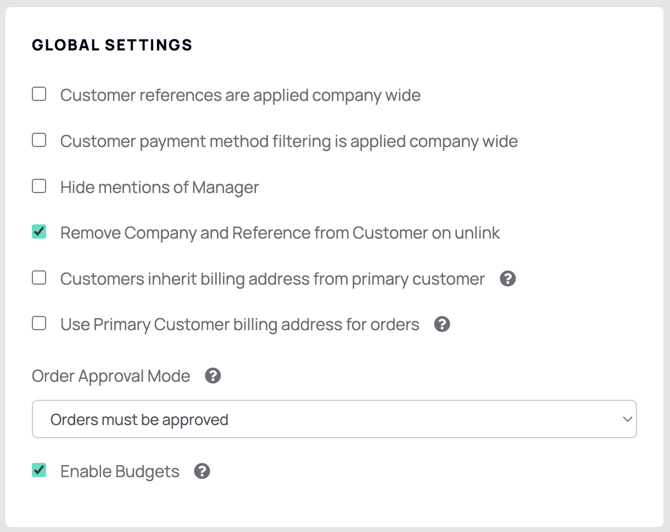The image size is (670, 532).
Task: Open help icon beside Customers inherit billing address
Action: coord(508,279)
